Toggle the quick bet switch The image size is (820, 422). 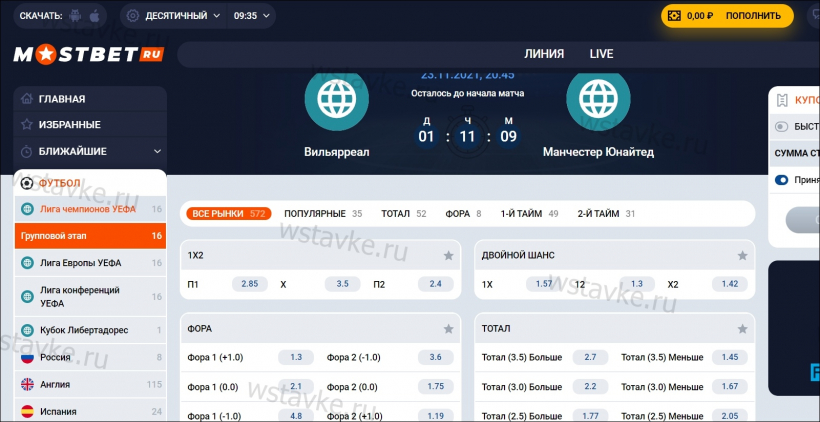pos(781,126)
